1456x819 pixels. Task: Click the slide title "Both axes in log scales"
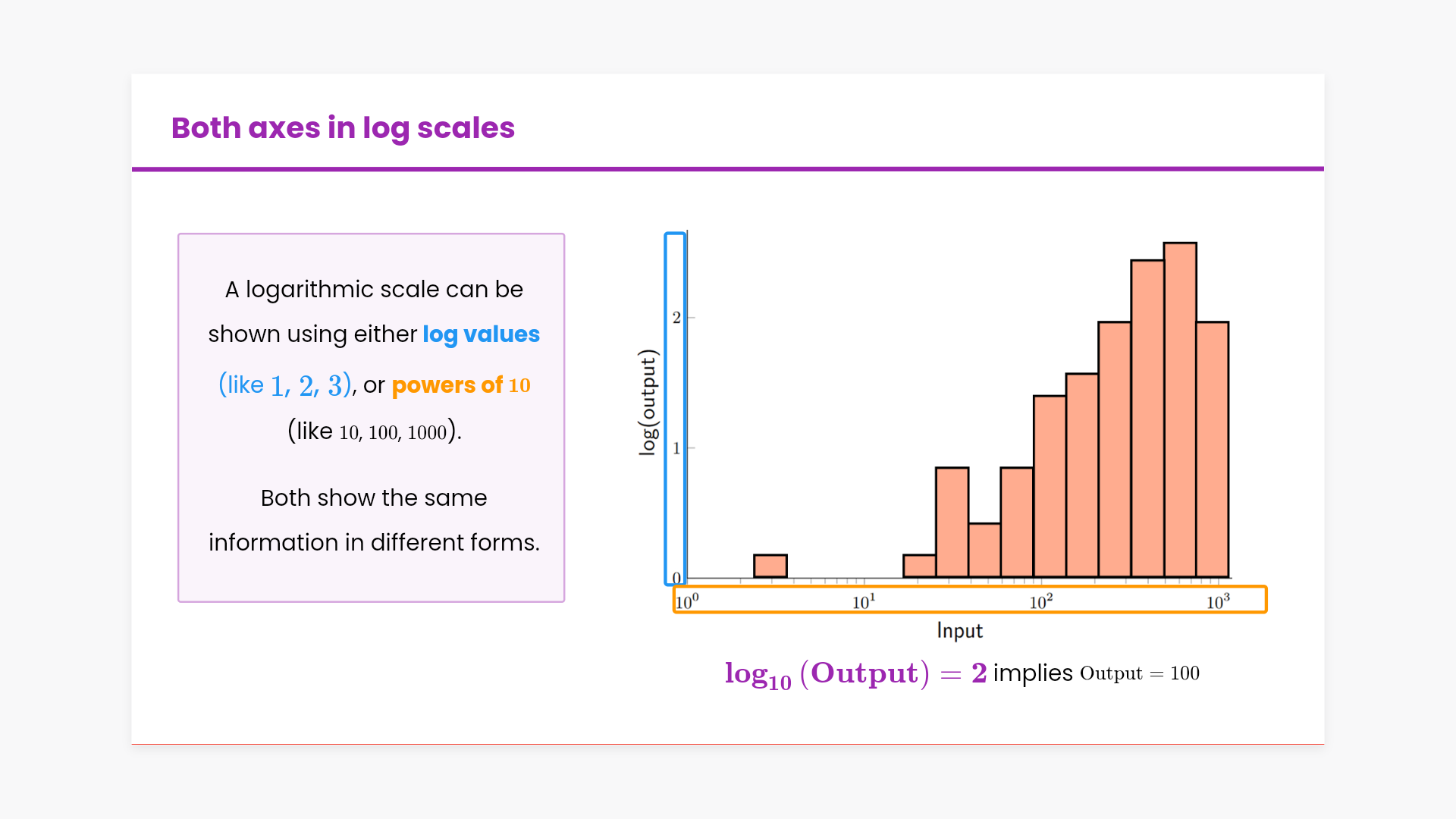pos(343,128)
